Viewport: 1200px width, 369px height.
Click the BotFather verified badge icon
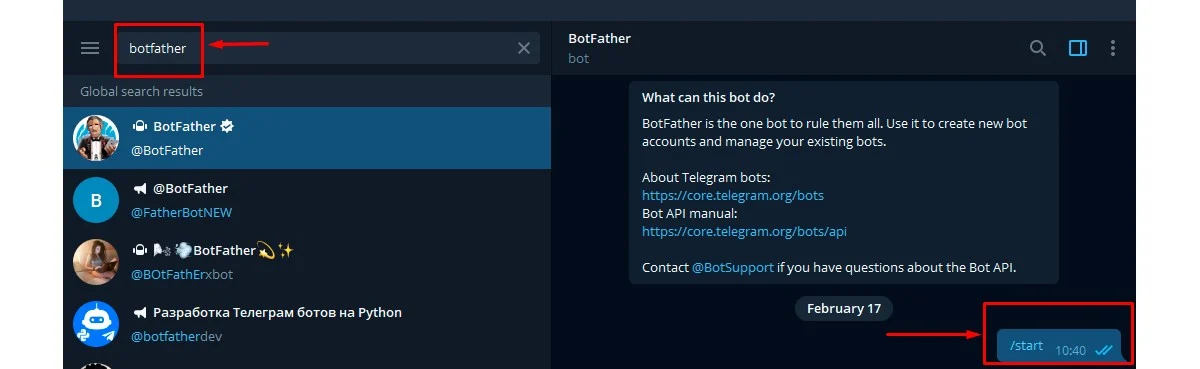tap(228, 127)
